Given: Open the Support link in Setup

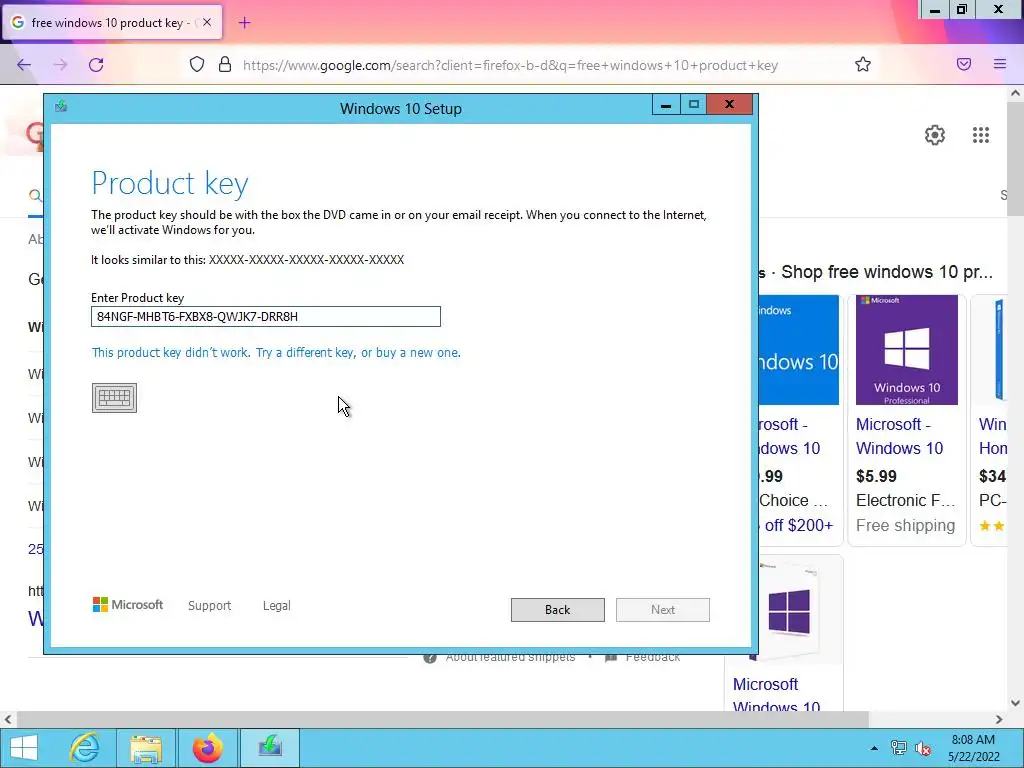Looking at the screenshot, I should 210,605.
